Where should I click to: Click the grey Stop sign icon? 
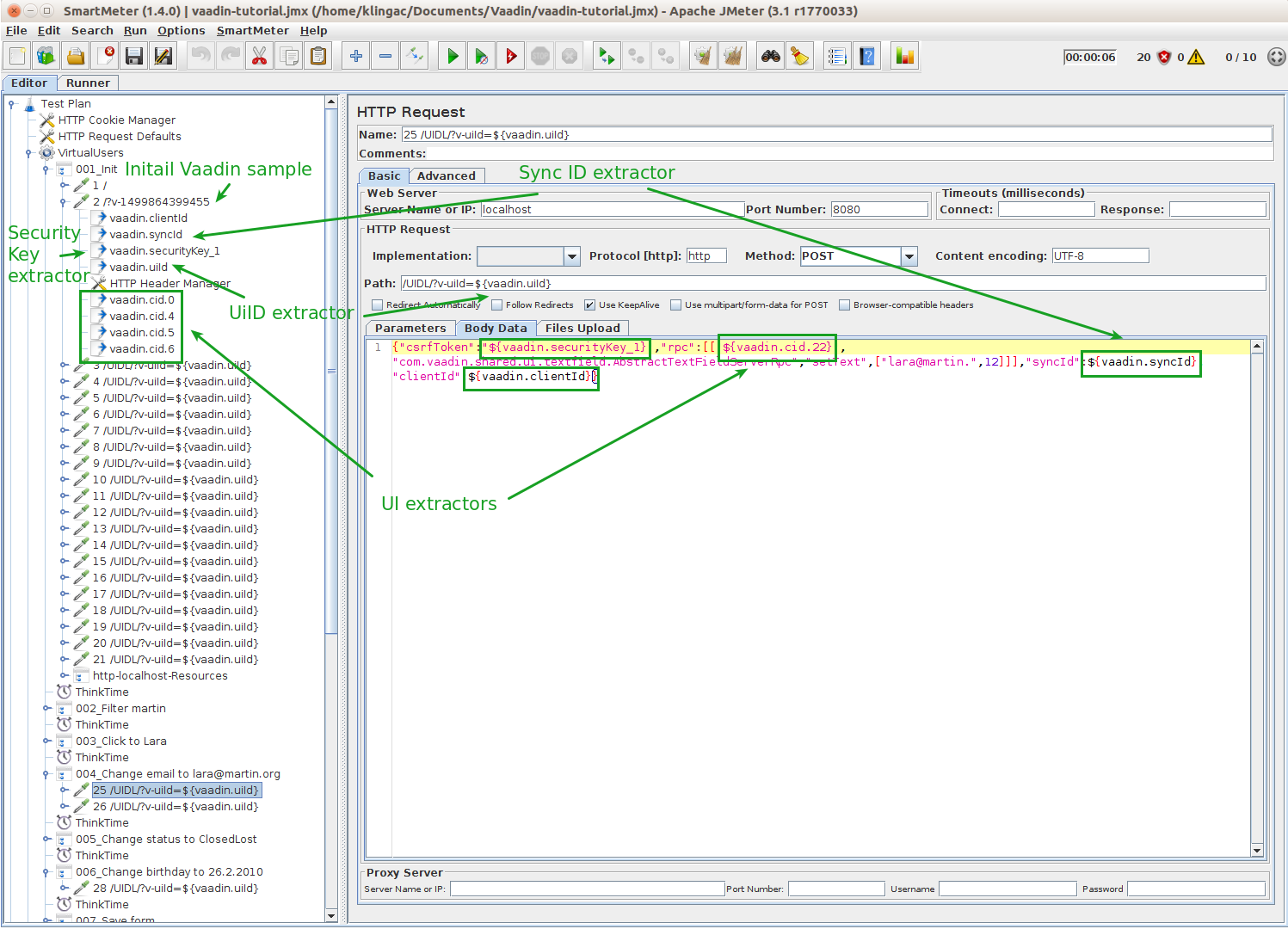(x=540, y=57)
